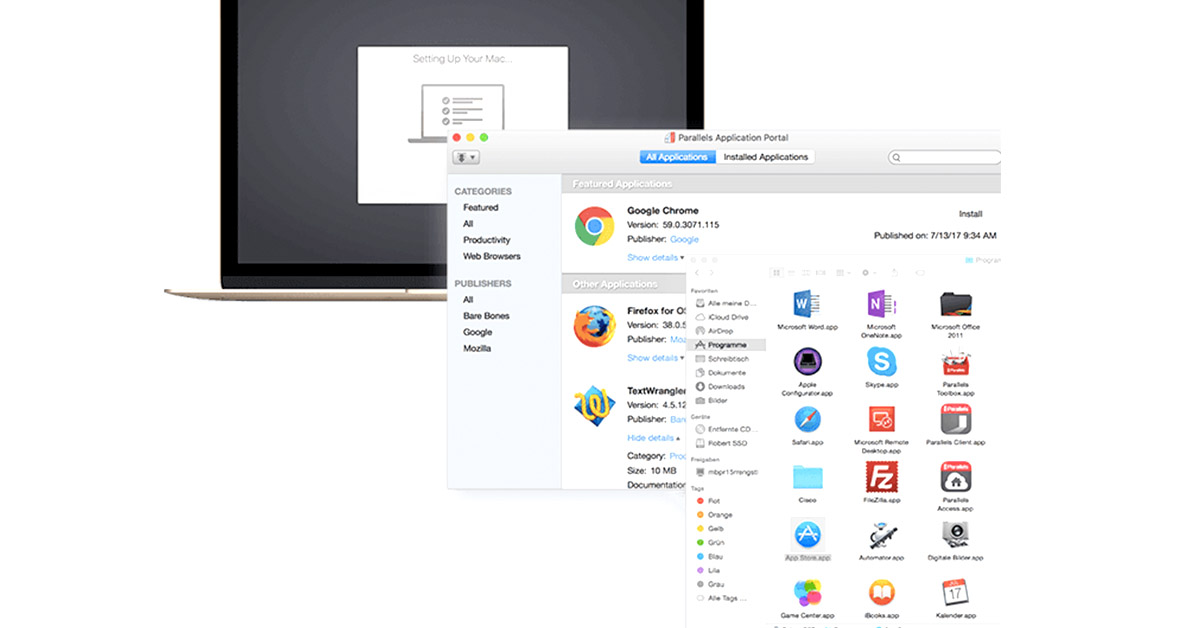Open Microsoft Remote Desktop.app icon
Viewport: 1200px width, 628px height.
[882, 419]
